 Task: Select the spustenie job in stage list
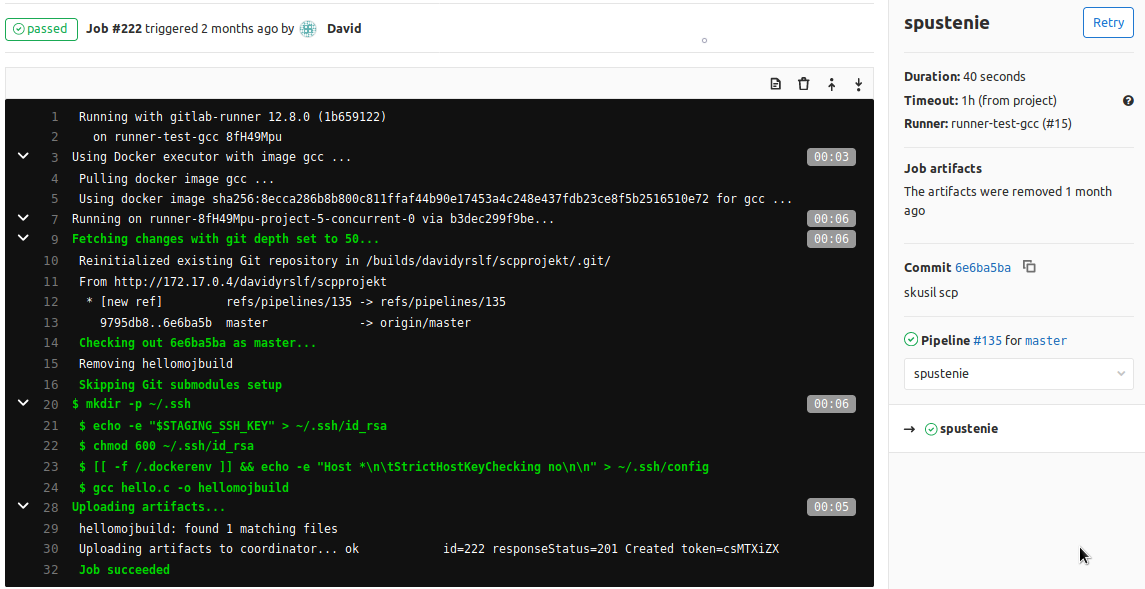[968, 428]
